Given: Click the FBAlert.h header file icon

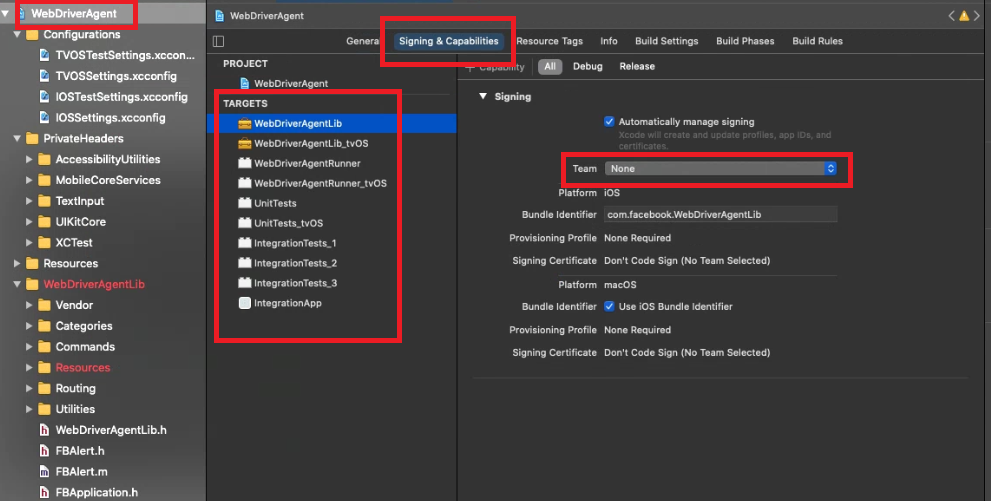Looking at the screenshot, I should (44, 451).
